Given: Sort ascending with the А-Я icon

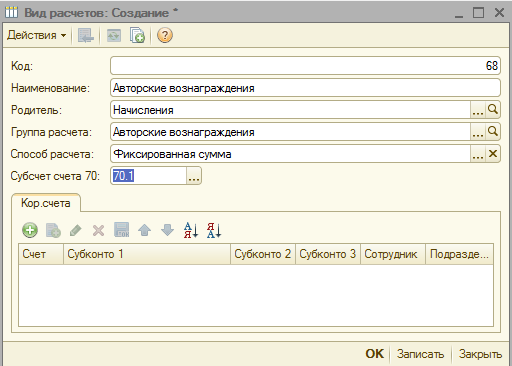Looking at the screenshot, I should coord(191,230).
